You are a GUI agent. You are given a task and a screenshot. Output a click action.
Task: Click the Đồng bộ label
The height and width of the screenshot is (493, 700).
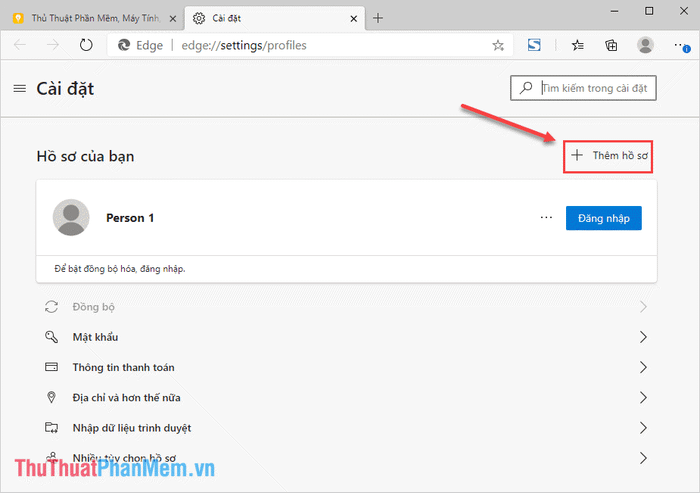click(94, 307)
